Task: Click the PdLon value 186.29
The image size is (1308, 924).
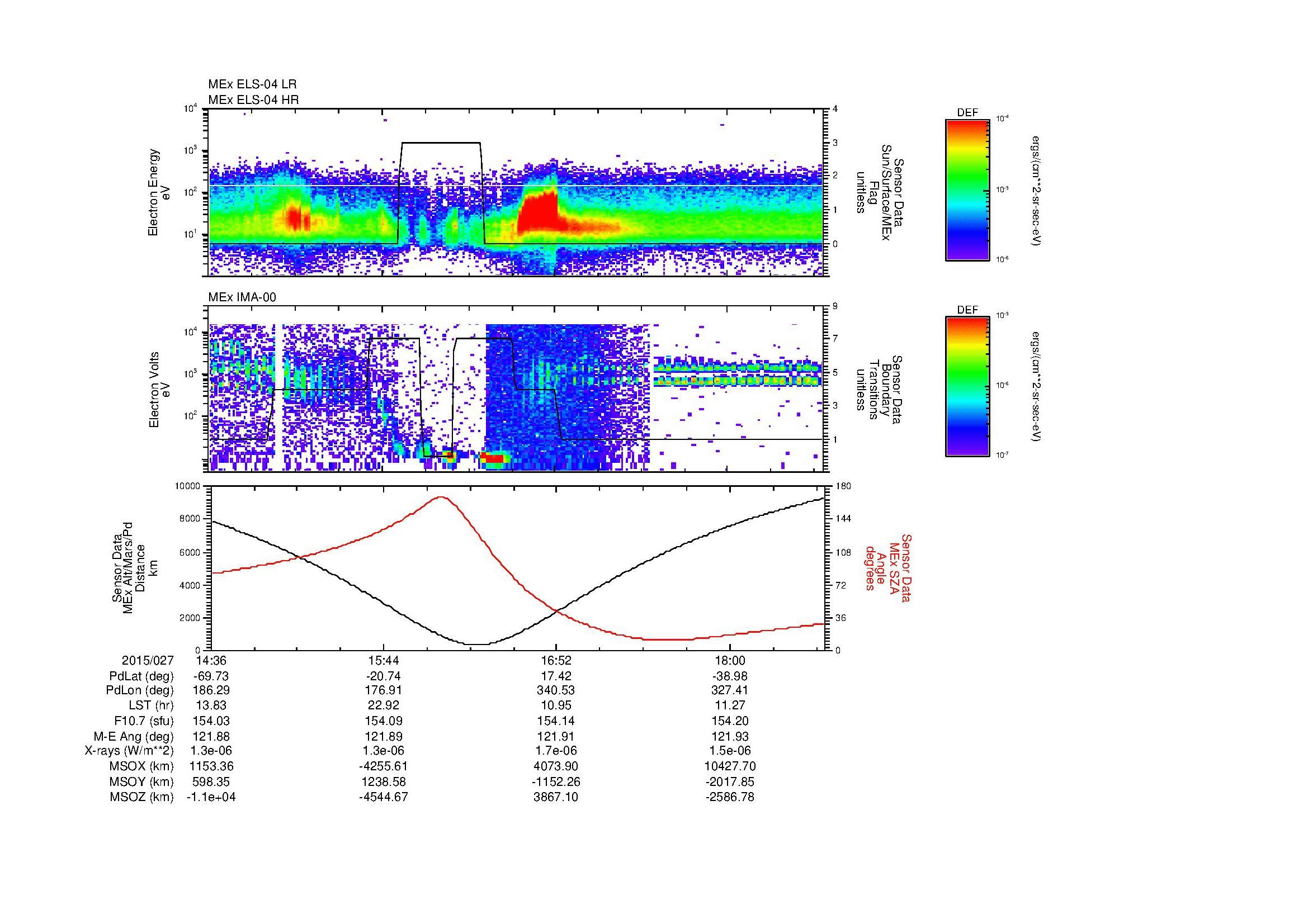Action: click(211, 690)
